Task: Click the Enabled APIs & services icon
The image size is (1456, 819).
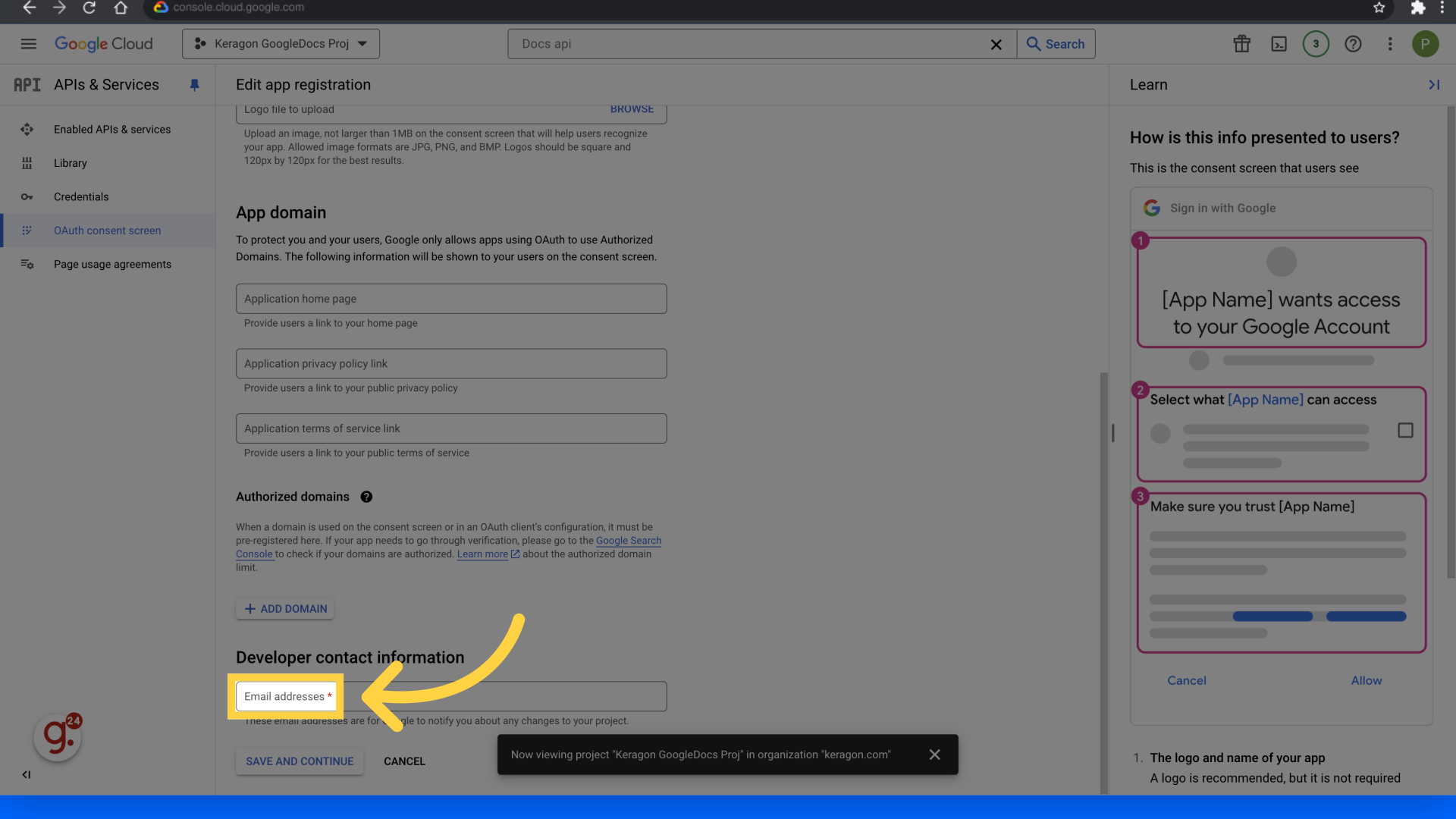Action: point(27,130)
